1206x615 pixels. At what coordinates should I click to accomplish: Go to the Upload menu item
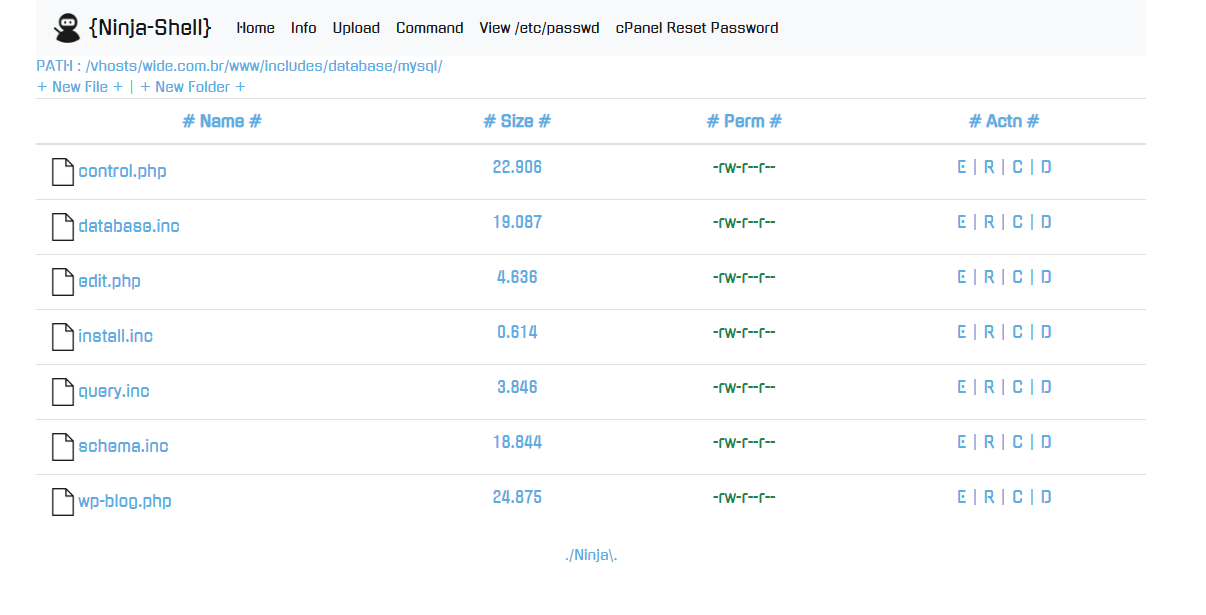pos(356,28)
